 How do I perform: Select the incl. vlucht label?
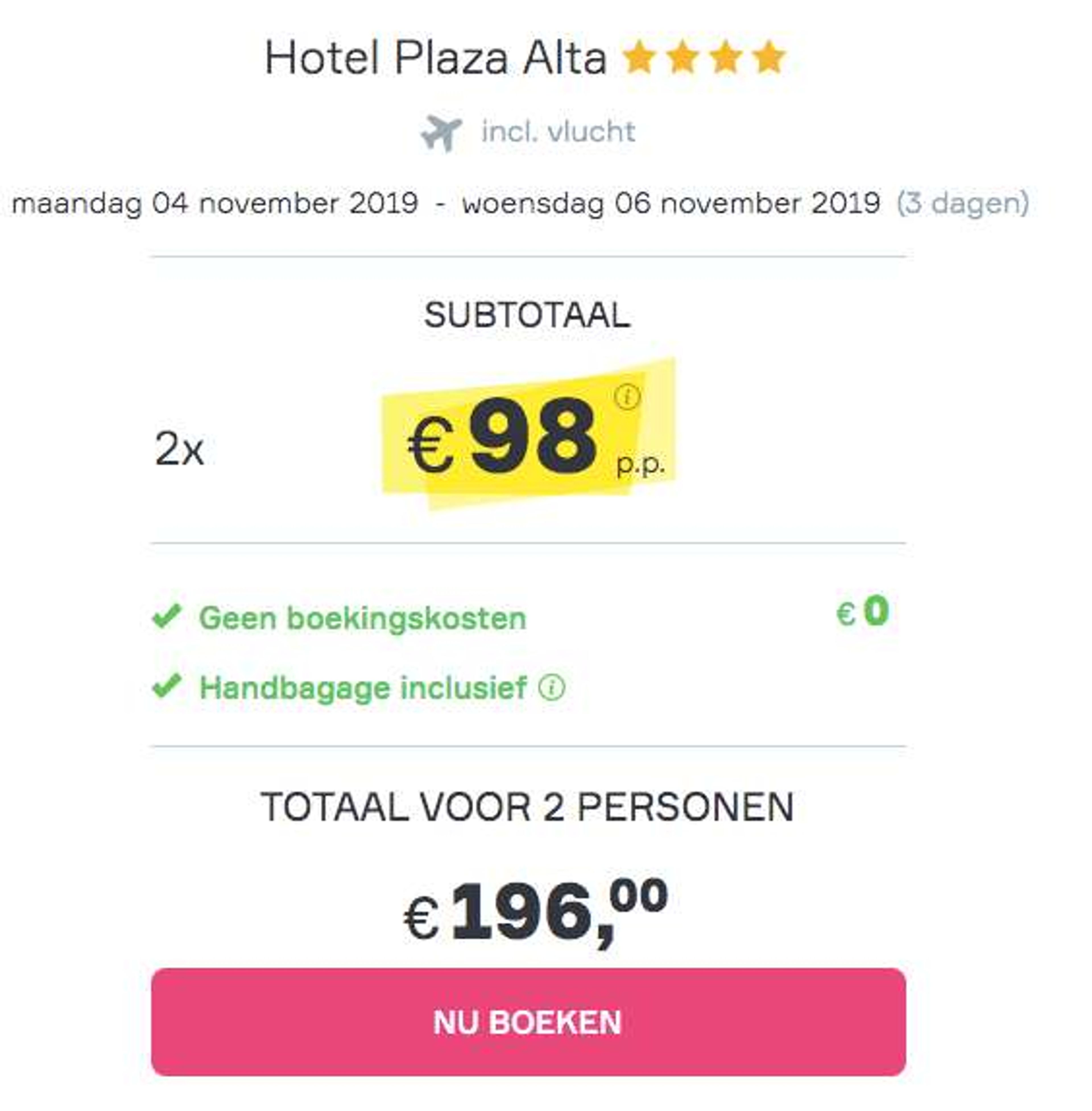(x=558, y=132)
